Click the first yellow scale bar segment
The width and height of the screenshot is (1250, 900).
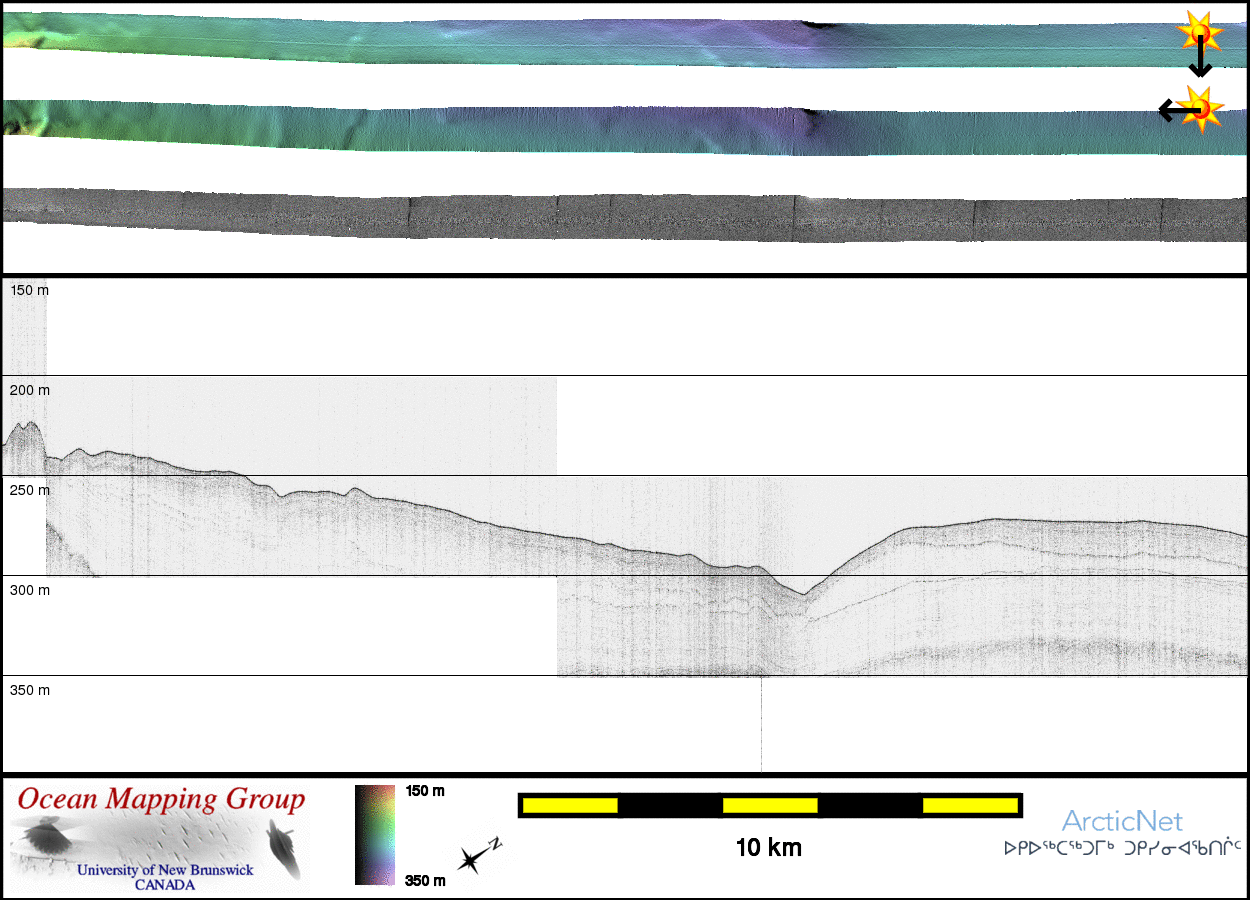click(570, 805)
